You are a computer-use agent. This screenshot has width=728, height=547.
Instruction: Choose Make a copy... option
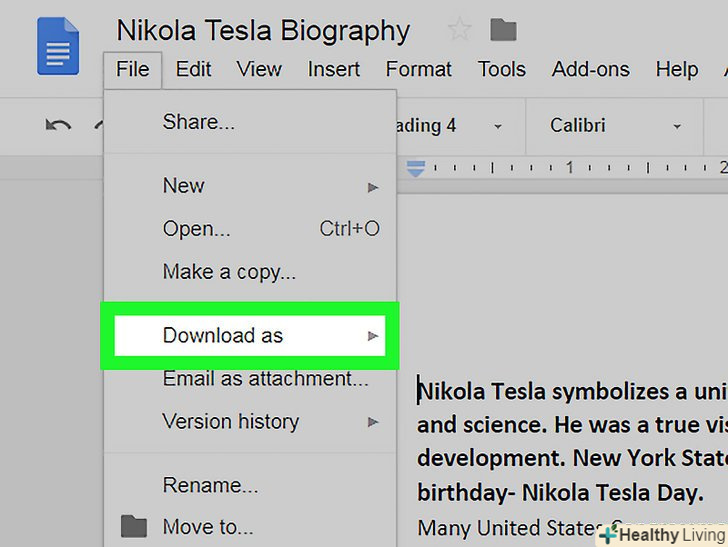229,272
